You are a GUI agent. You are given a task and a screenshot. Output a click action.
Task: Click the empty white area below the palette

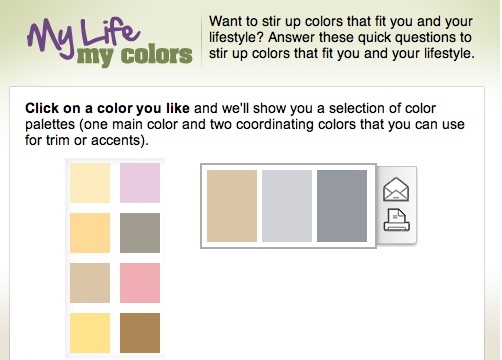click(300, 300)
